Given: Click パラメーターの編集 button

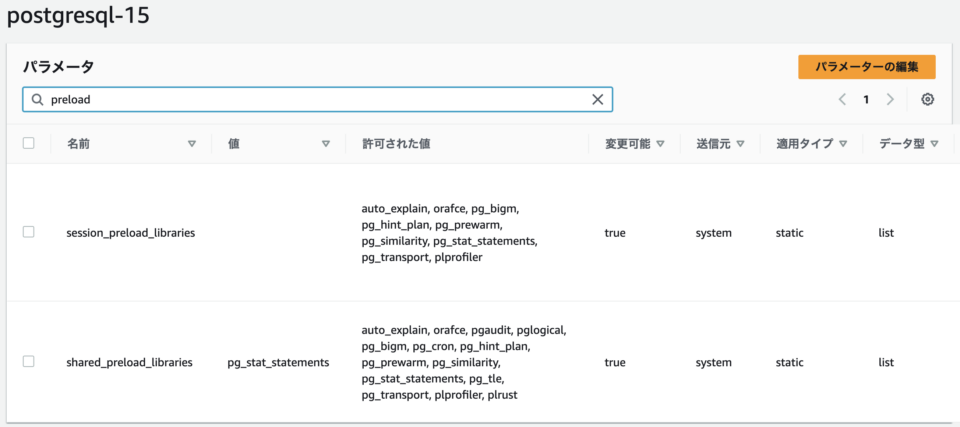Looking at the screenshot, I should [x=866, y=67].
